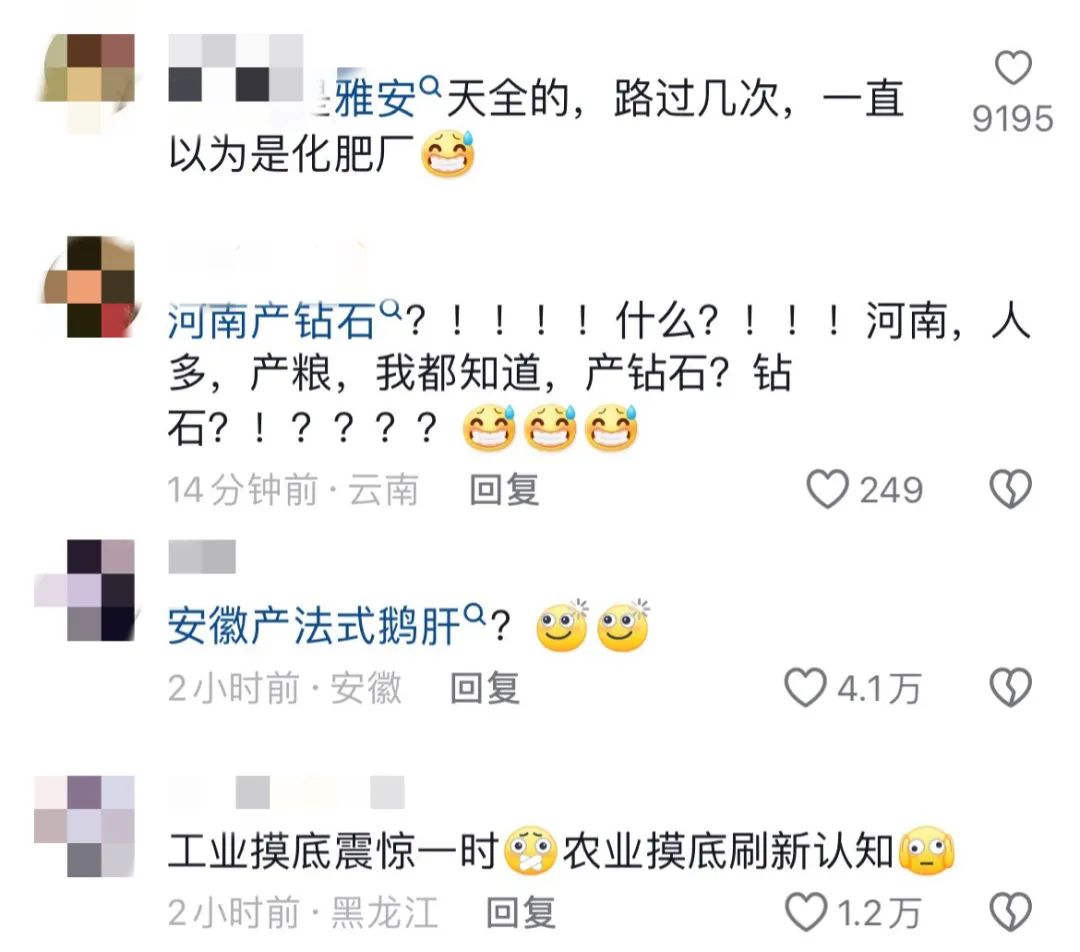Like the 河南产钻石 comment with 249 likes
Screen dimensions: 1080x952
pos(827,489)
